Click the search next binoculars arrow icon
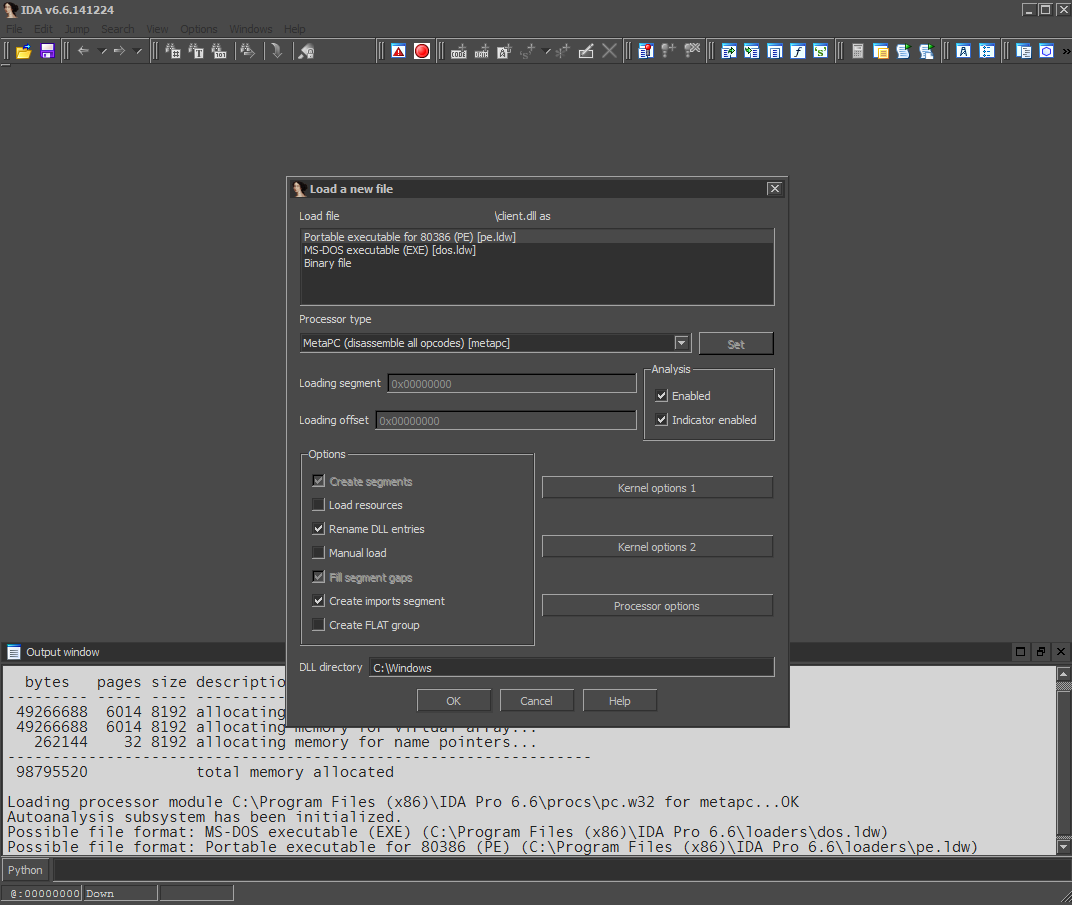 point(247,51)
